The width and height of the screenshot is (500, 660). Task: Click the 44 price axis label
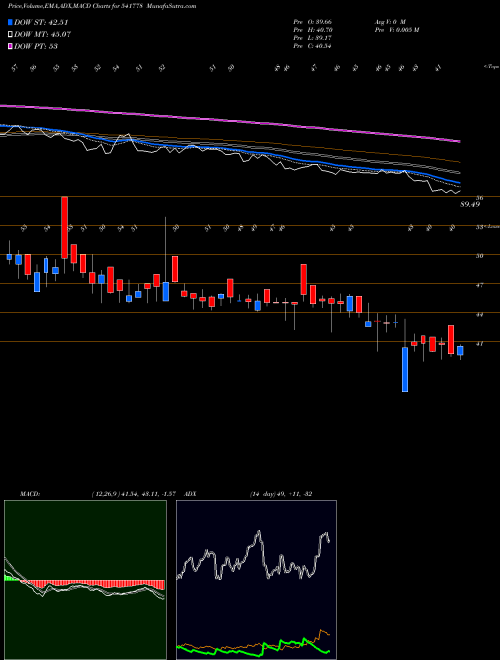479,314
